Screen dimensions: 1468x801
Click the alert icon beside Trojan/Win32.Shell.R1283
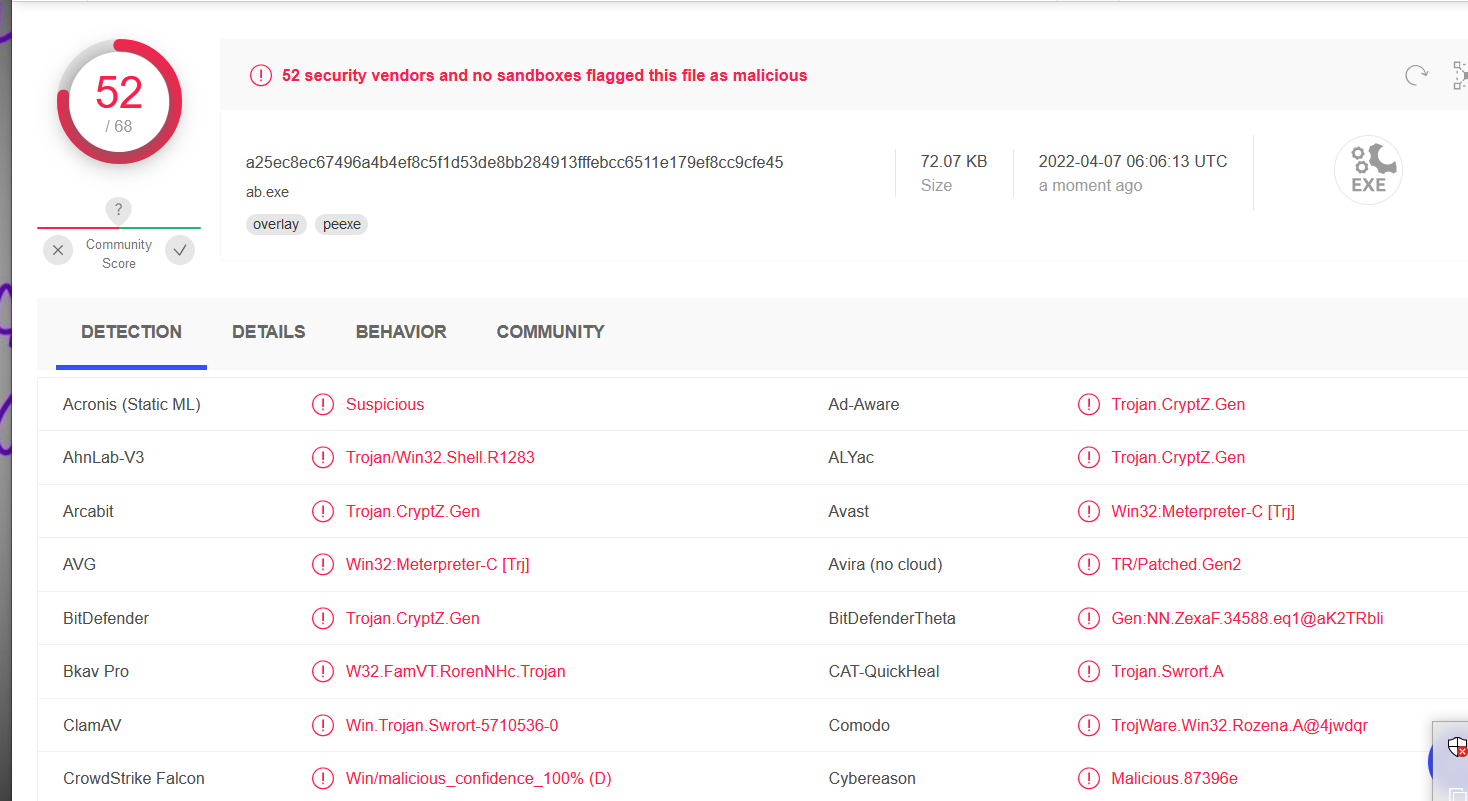(x=323, y=457)
